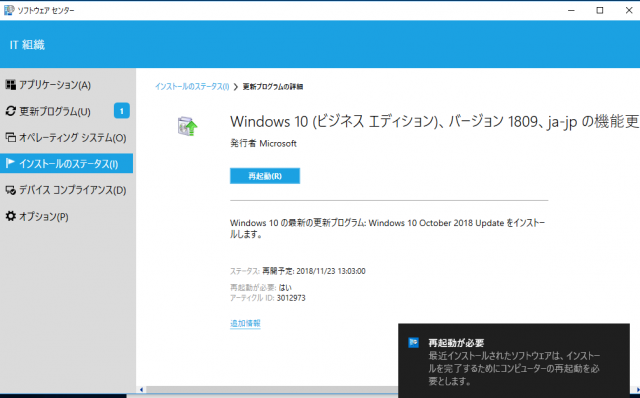The height and width of the screenshot is (398, 640).
Task: Click the Software Center title bar app icon
Action: pyautogui.click(x=9, y=10)
